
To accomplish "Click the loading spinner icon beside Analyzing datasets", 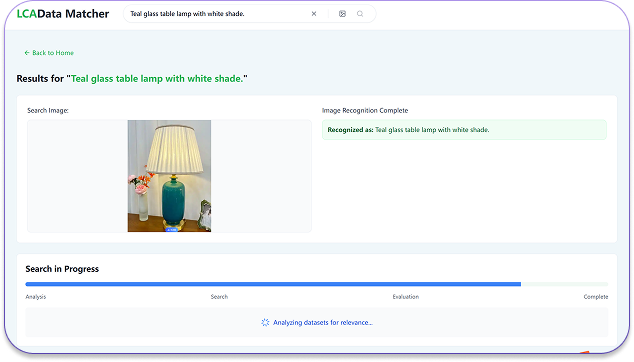I will pyautogui.click(x=265, y=322).
